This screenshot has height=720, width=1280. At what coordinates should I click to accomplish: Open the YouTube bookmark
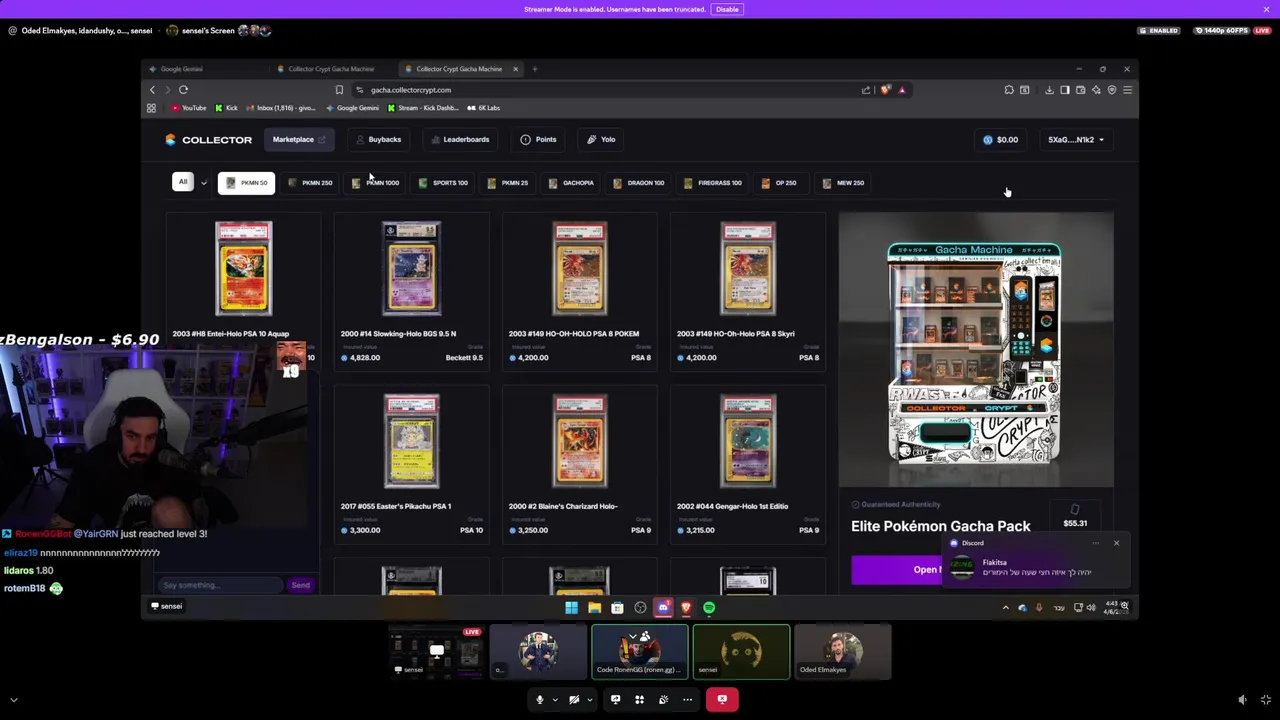tap(189, 108)
